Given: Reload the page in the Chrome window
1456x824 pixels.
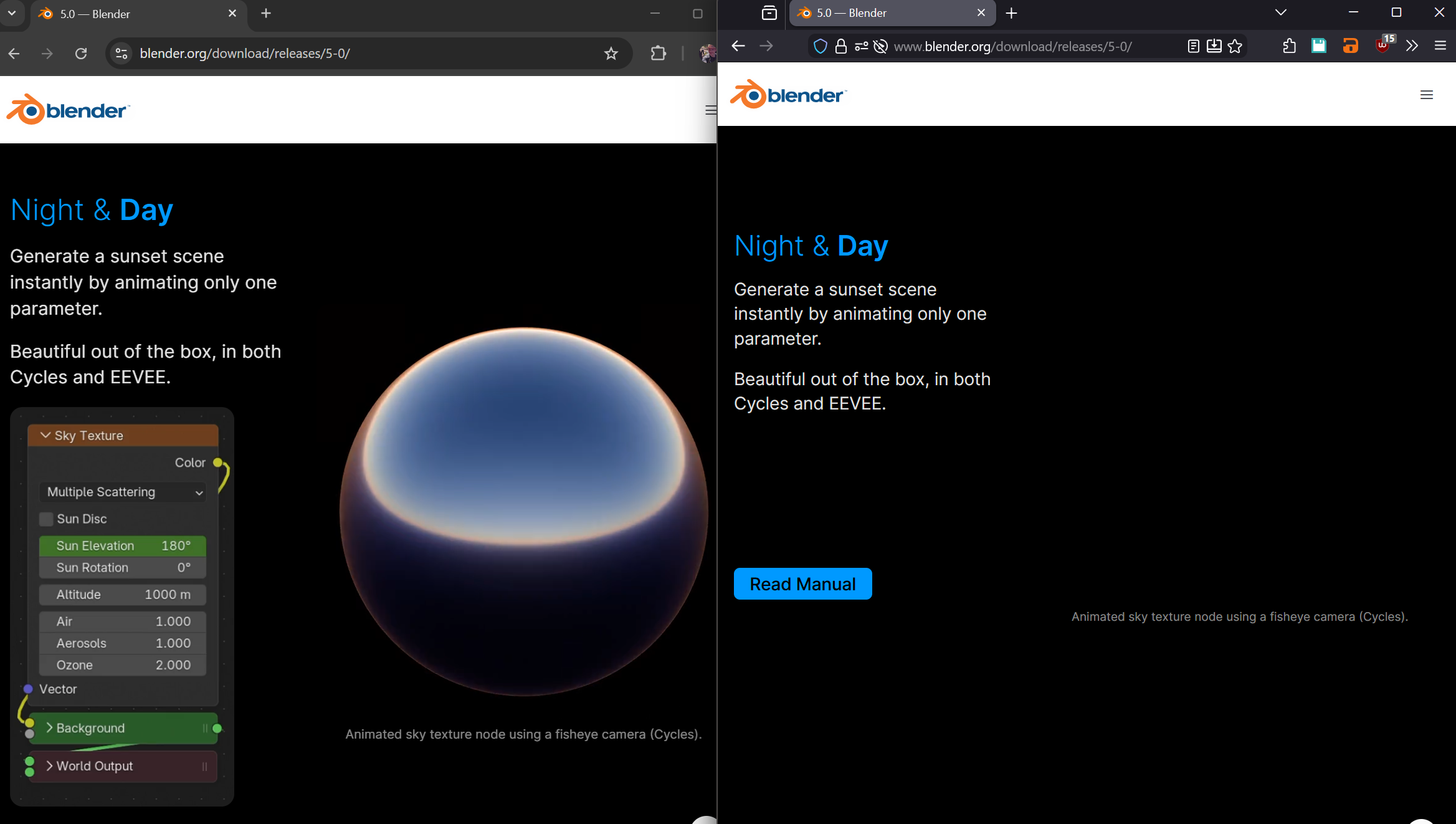Looking at the screenshot, I should (x=81, y=54).
